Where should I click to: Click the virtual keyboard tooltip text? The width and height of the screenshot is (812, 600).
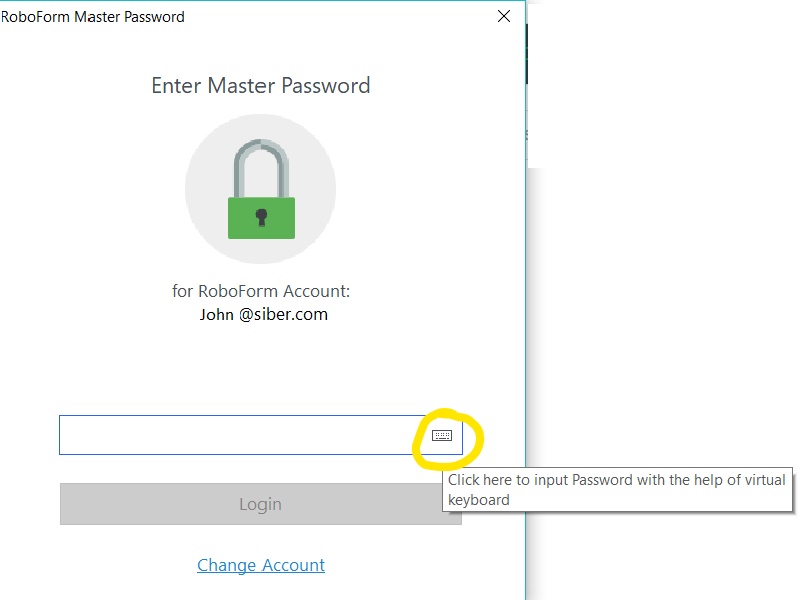616,490
